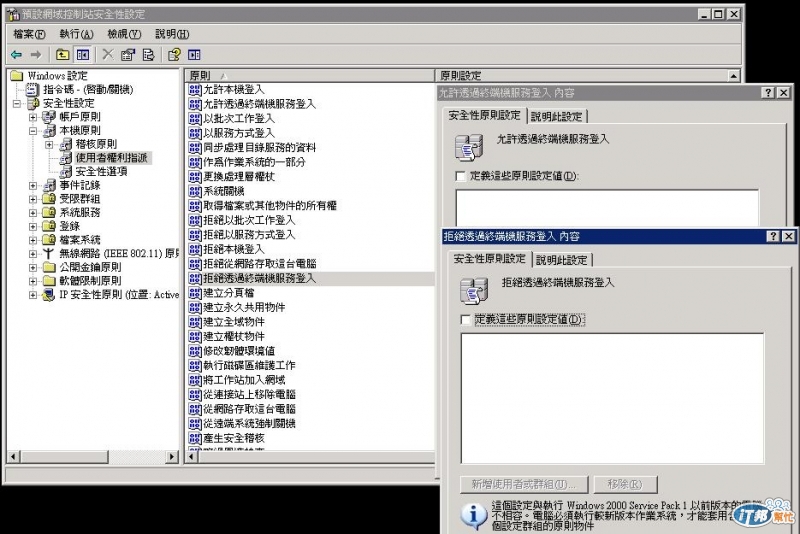Sort by the 原則 column header
Image resolution: width=800 pixels, height=534 pixels.
(x=309, y=75)
